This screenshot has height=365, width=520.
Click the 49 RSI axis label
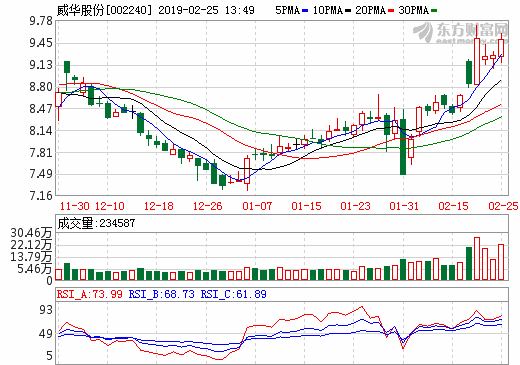[46, 334]
